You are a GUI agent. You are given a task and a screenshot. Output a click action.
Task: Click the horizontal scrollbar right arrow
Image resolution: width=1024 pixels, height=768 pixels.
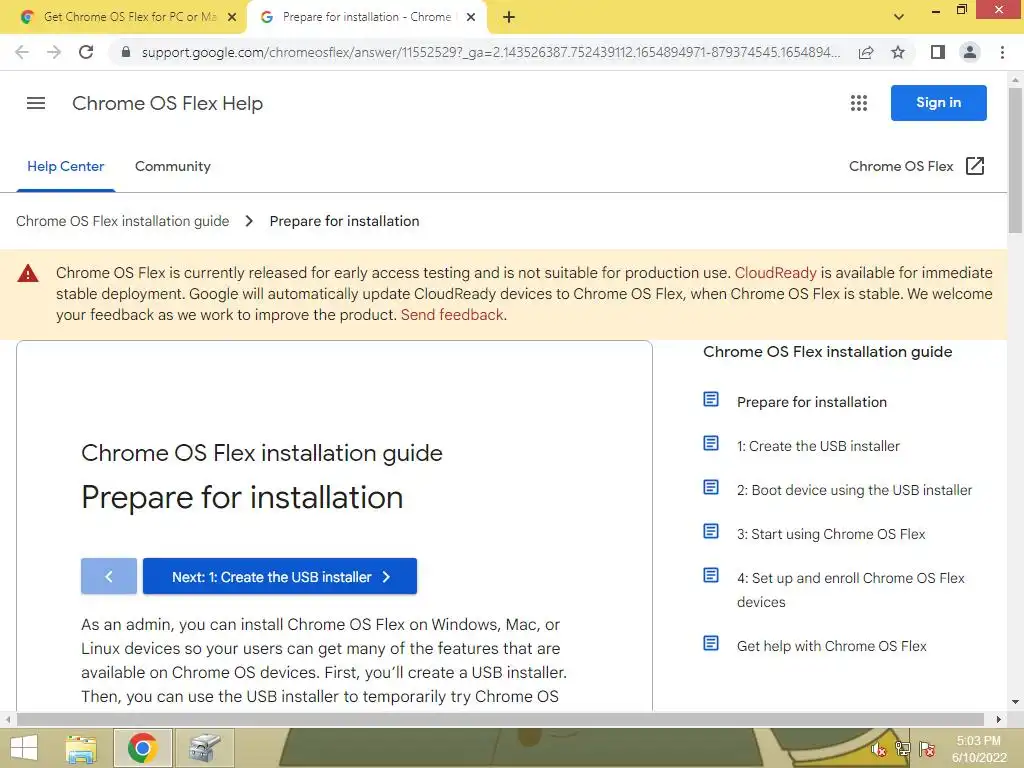[x=999, y=719]
